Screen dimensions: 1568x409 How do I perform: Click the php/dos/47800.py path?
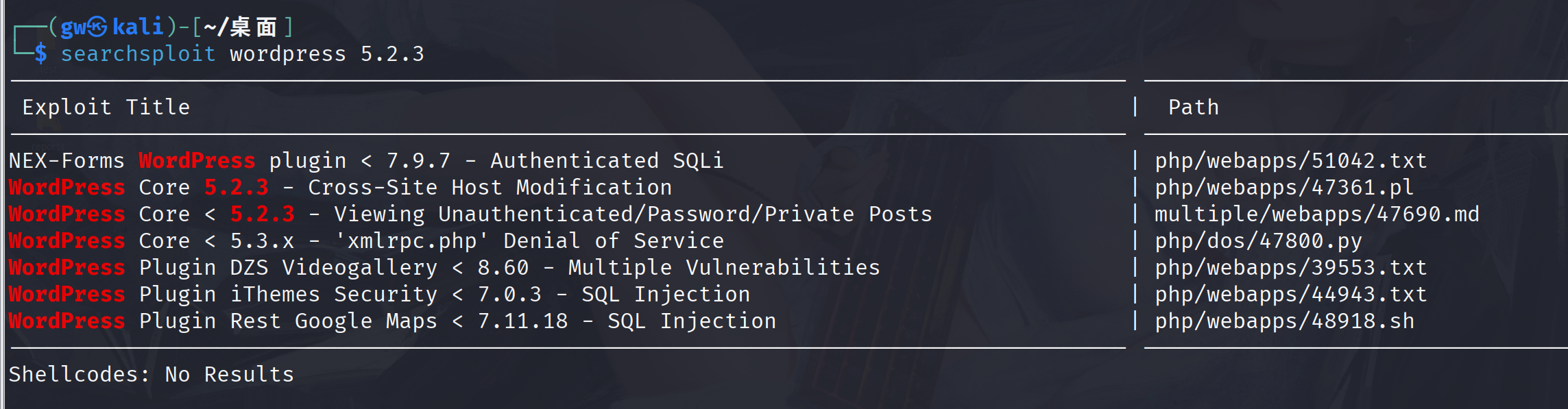click(1258, 240)
